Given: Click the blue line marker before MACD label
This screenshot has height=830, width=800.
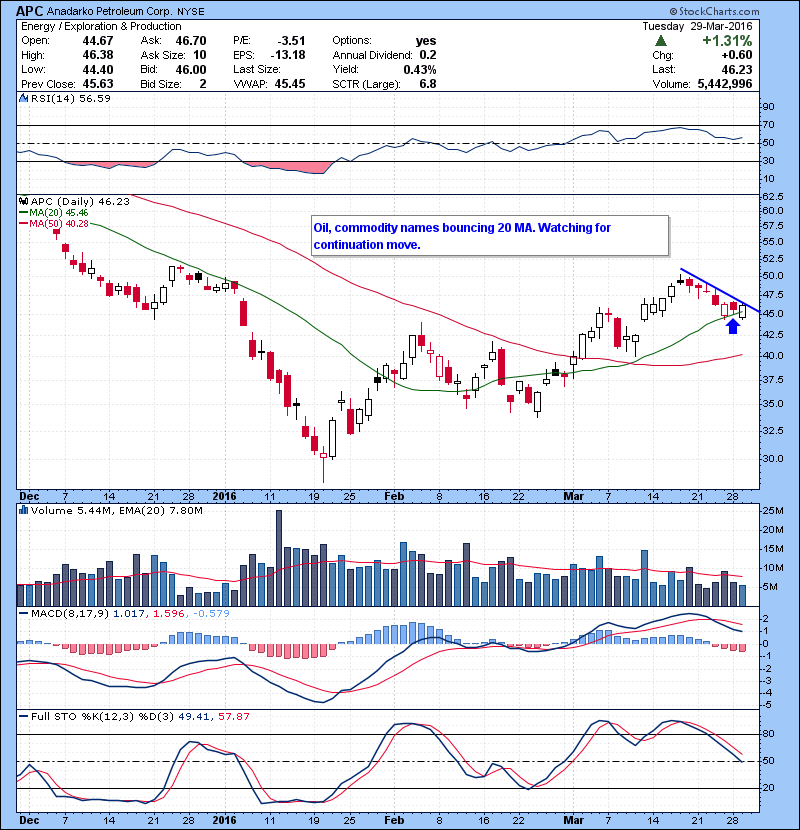Looking at the screenshot, I should click(23, 614).
